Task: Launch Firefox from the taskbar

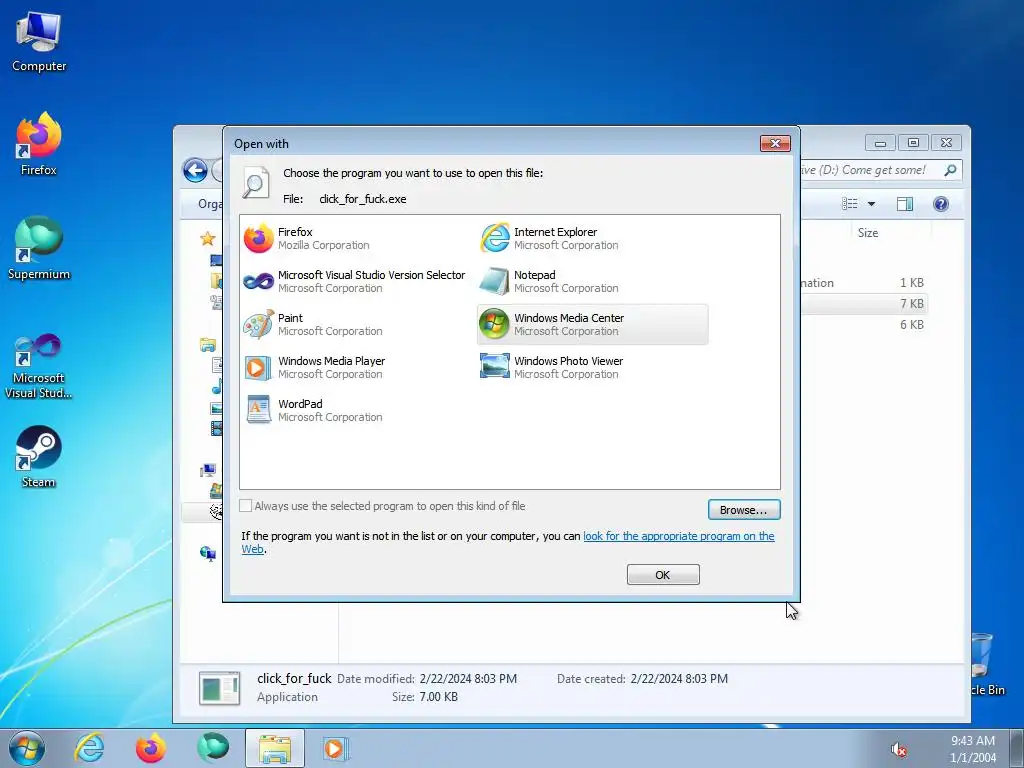Action: (x=151, y=748)
